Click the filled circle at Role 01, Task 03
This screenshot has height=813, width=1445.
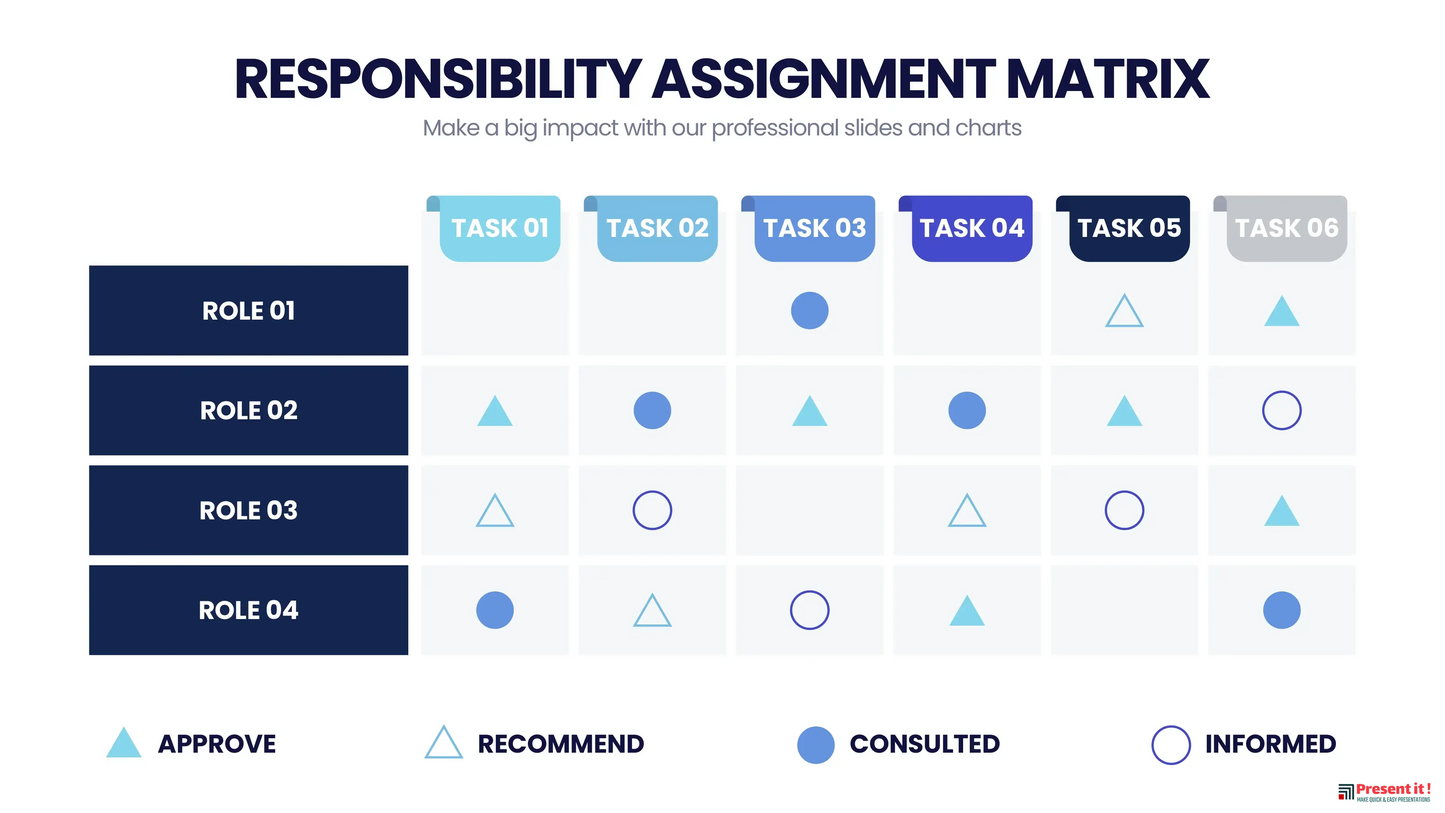[x=809, y=310]
